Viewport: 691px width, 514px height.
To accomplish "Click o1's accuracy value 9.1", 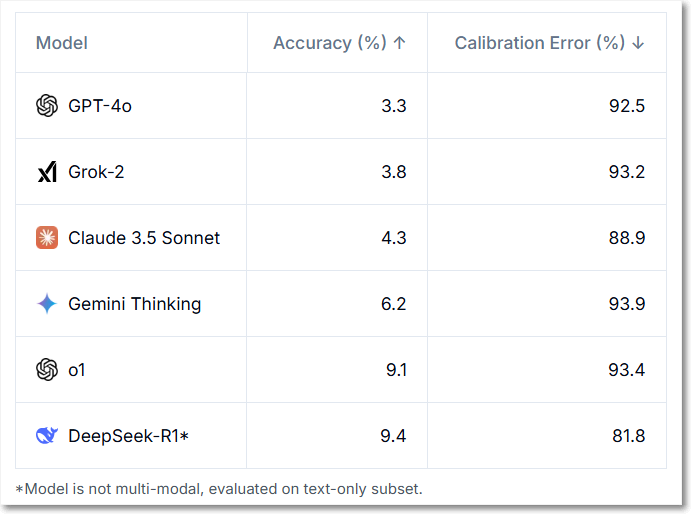I will pos(397,370).
